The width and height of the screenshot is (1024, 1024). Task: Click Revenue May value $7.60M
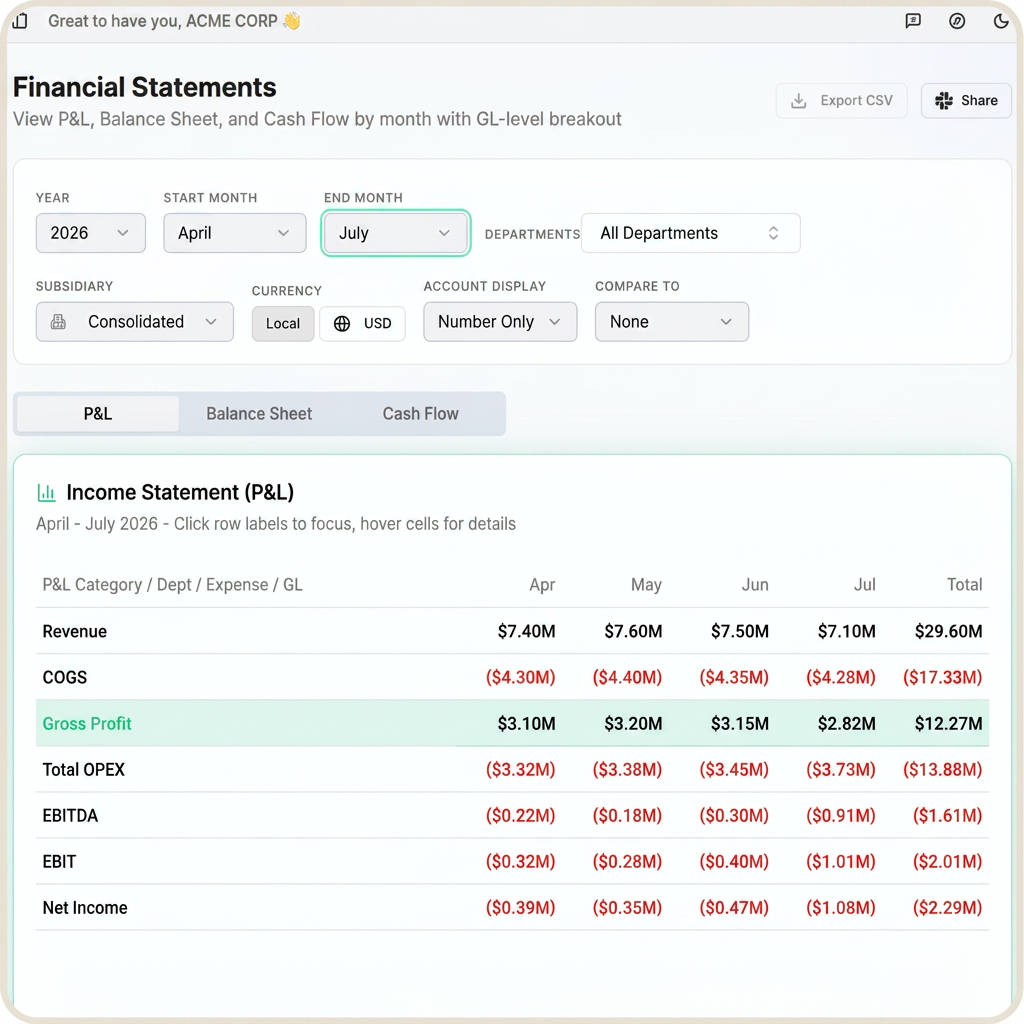pyautogui.click(x=633, y=632)
